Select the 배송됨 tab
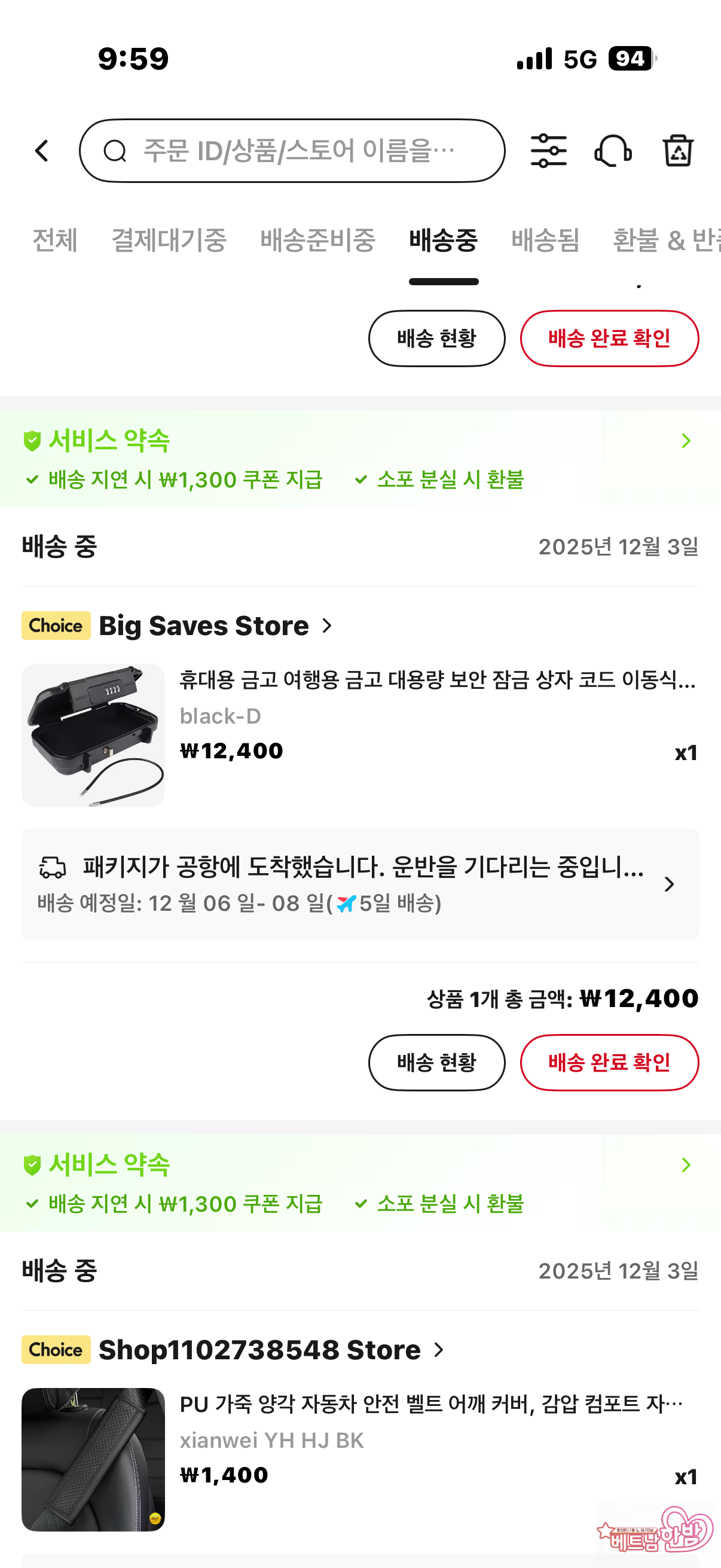Screen dimensions: 721x1568 545,240
